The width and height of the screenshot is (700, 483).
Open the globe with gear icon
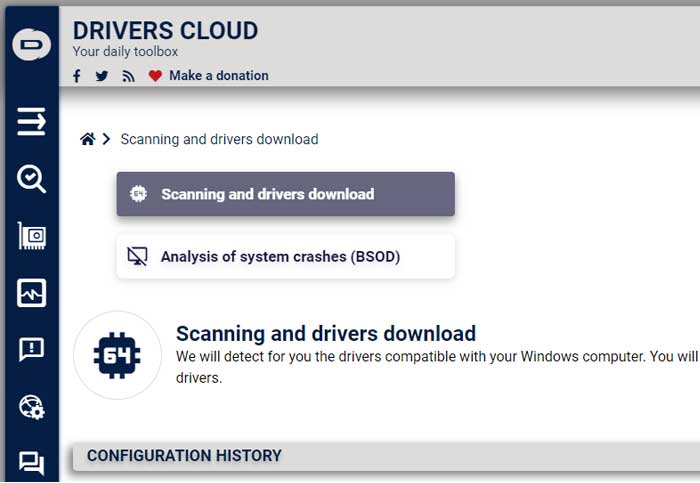click(32, 407)
